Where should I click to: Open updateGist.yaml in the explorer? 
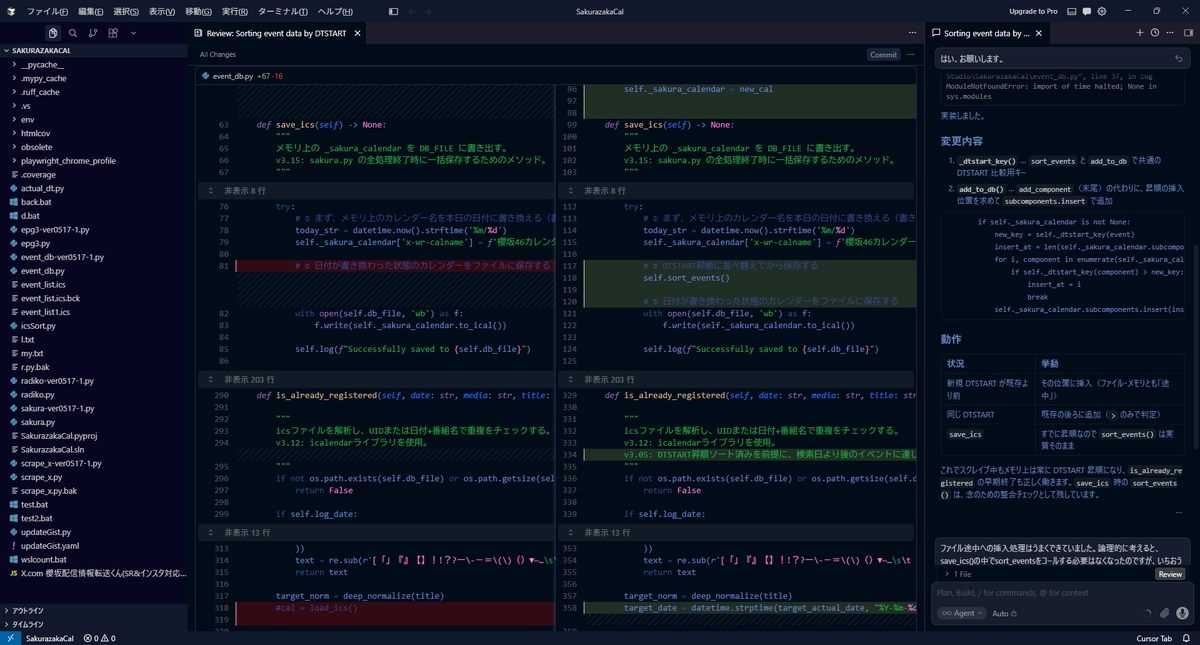point(95,546)
